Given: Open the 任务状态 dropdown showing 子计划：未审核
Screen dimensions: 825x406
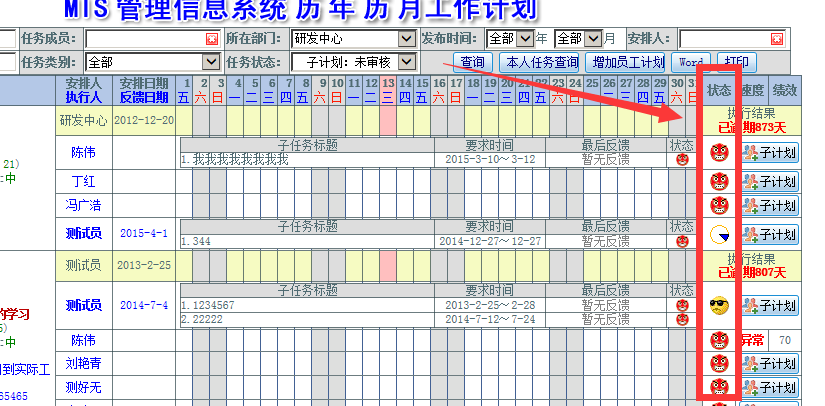Looking at the screenshot, I should [354, 62].
